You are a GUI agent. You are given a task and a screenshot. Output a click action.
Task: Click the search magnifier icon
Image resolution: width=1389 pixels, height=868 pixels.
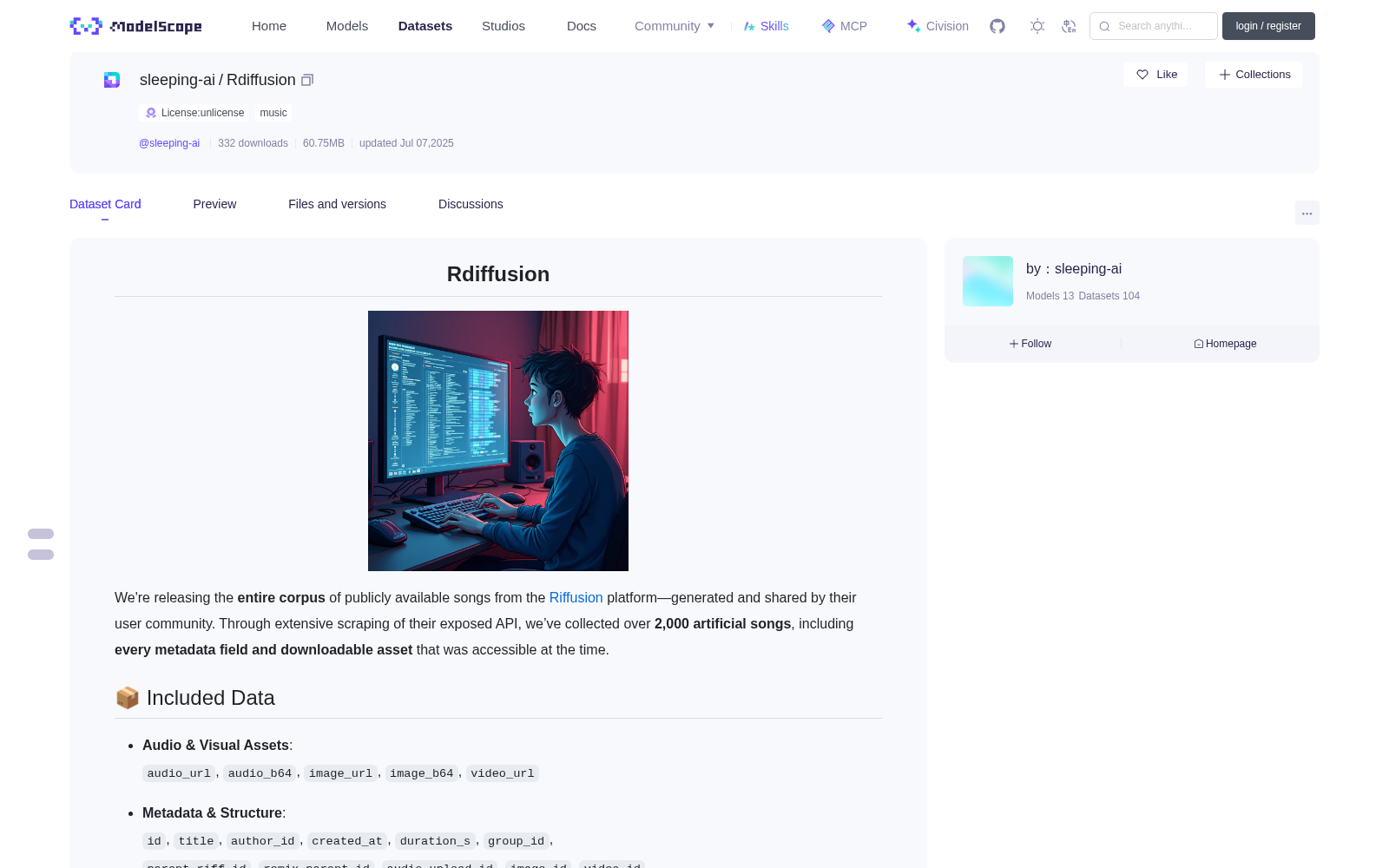pos(1104,26)
